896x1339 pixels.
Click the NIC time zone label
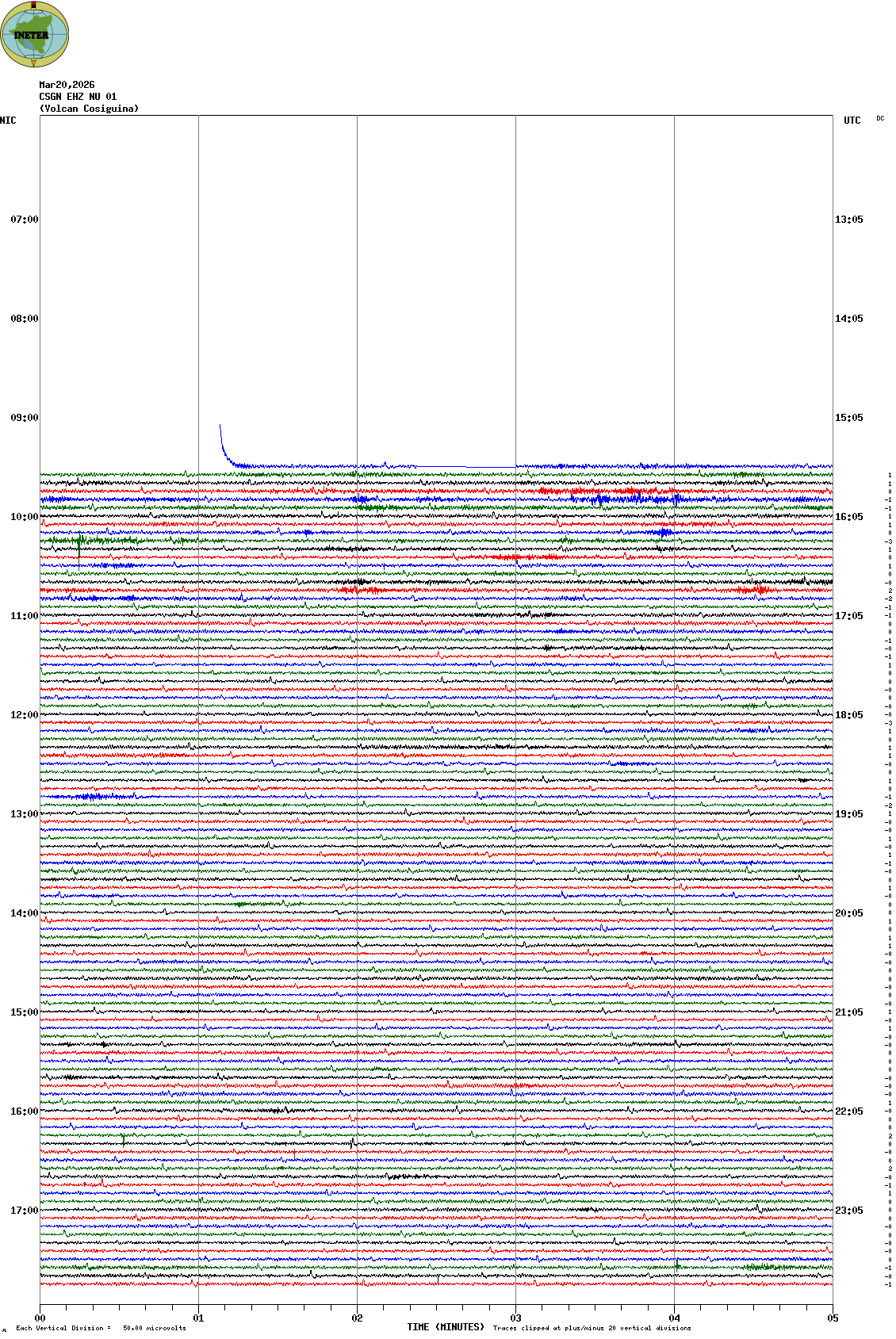8,121
